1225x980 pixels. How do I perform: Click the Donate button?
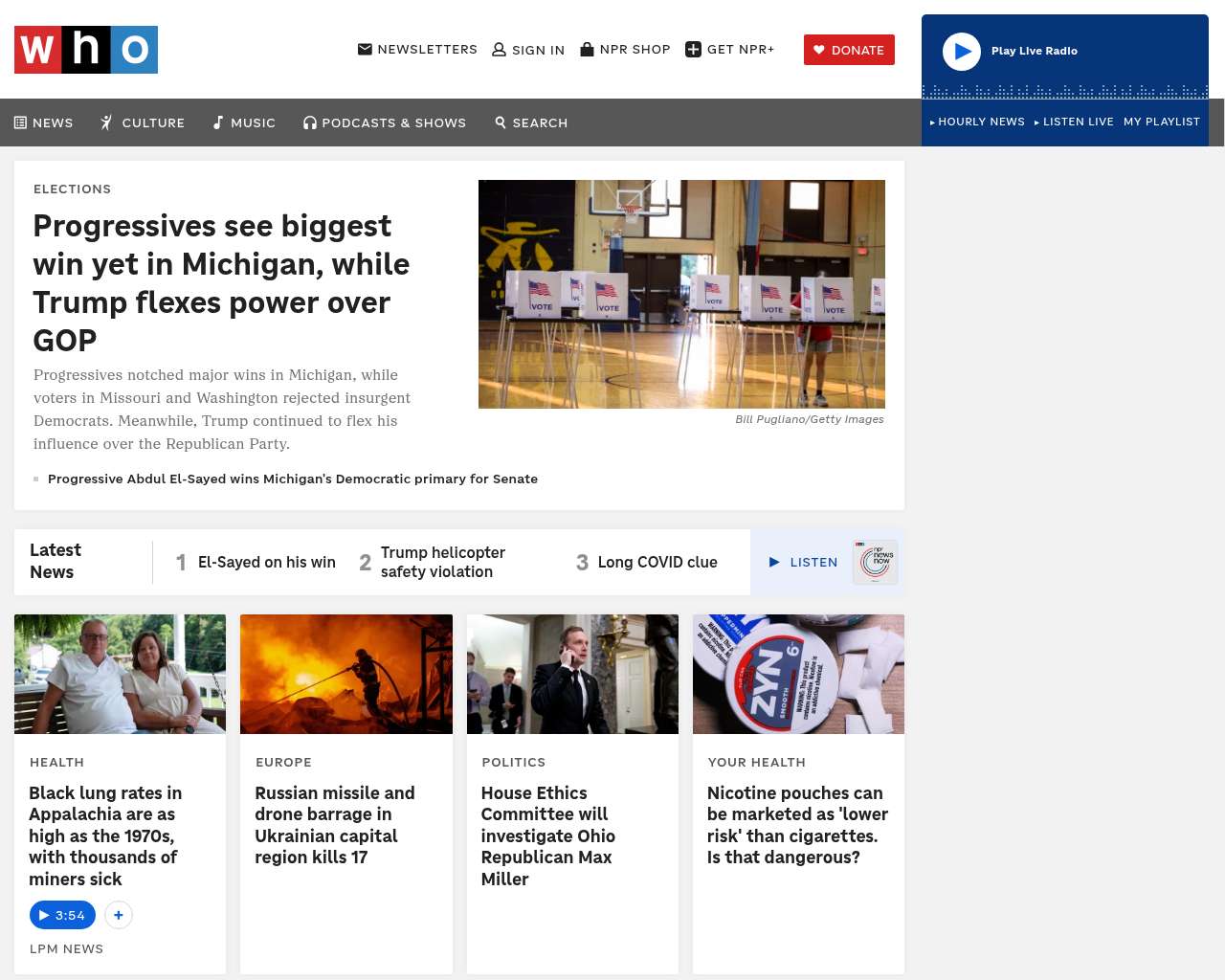[x=849, y=50]
